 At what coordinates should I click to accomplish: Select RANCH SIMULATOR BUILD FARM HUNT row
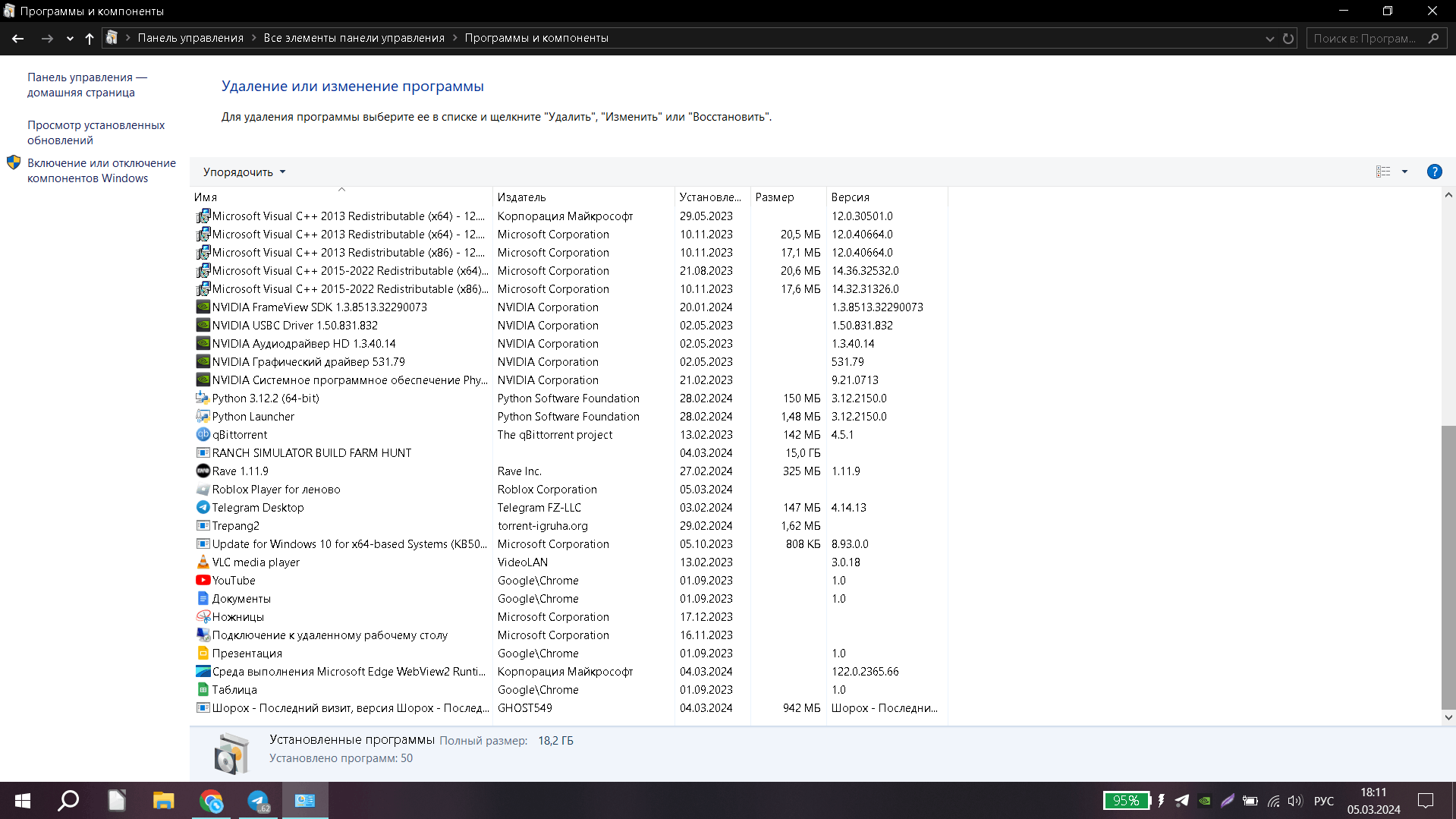[569, 453]
